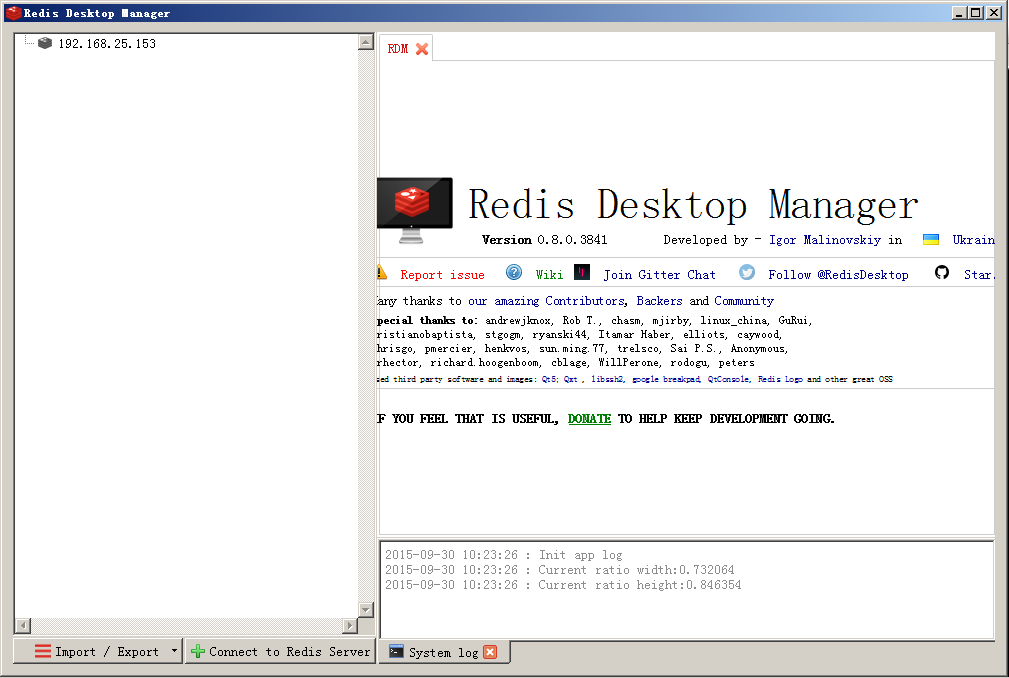Viewport: 1009px width, 678px height.
Task: Open the Ukraine link
Action: click(973, 240)
